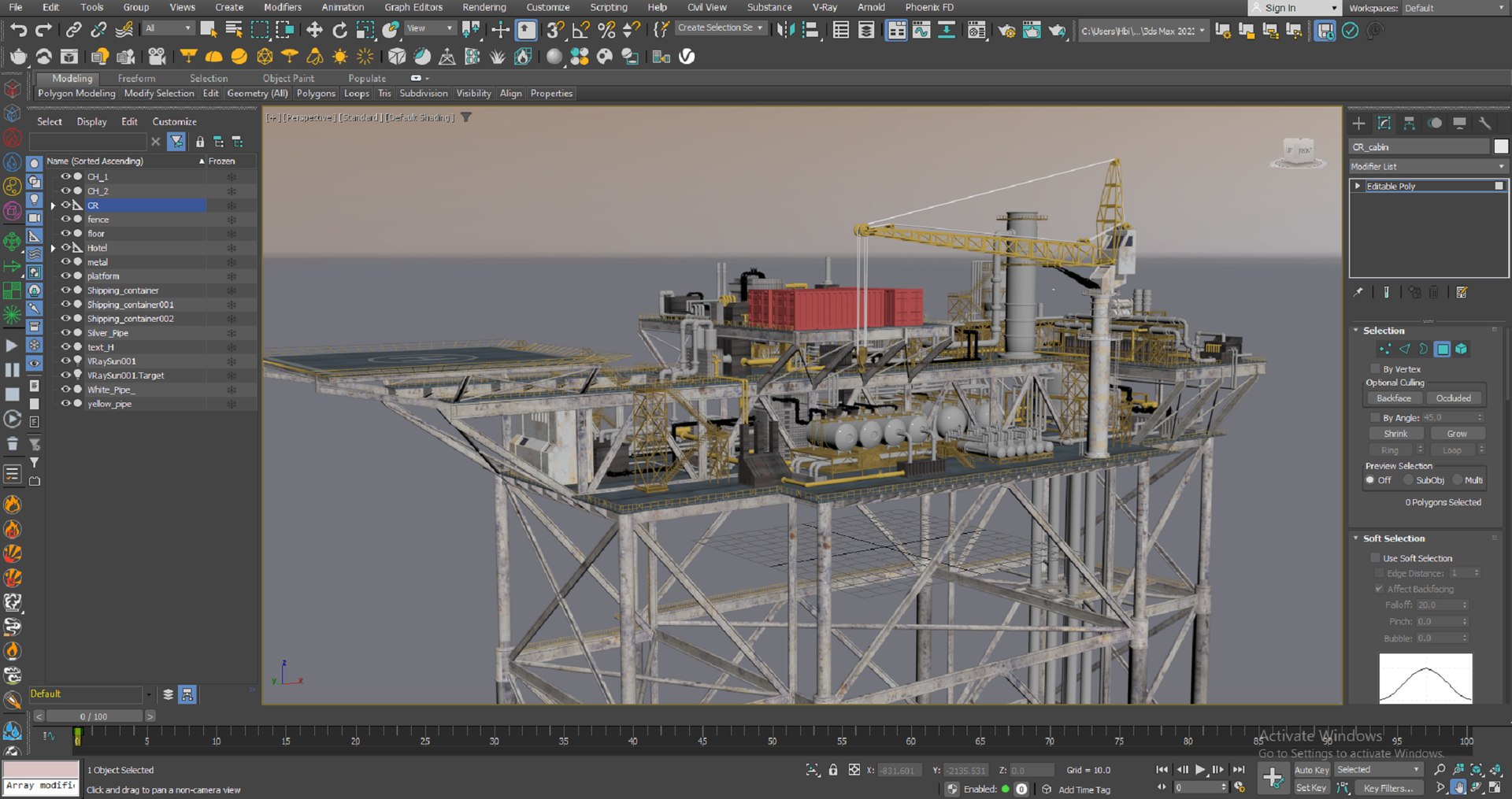Click the time slider 0 / 100 handle
Image resolution: width=1512 pixels, height=799 pixels.
click(x=94, y=716)
